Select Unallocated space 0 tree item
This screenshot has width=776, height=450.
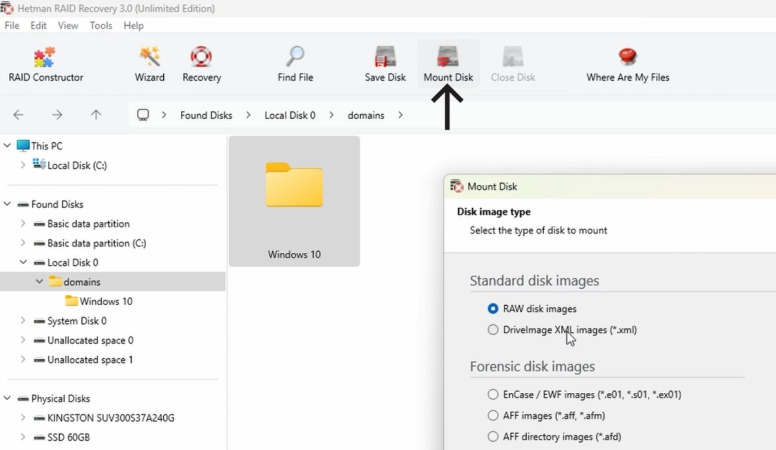pyautogui.click(x=83, y=340)
